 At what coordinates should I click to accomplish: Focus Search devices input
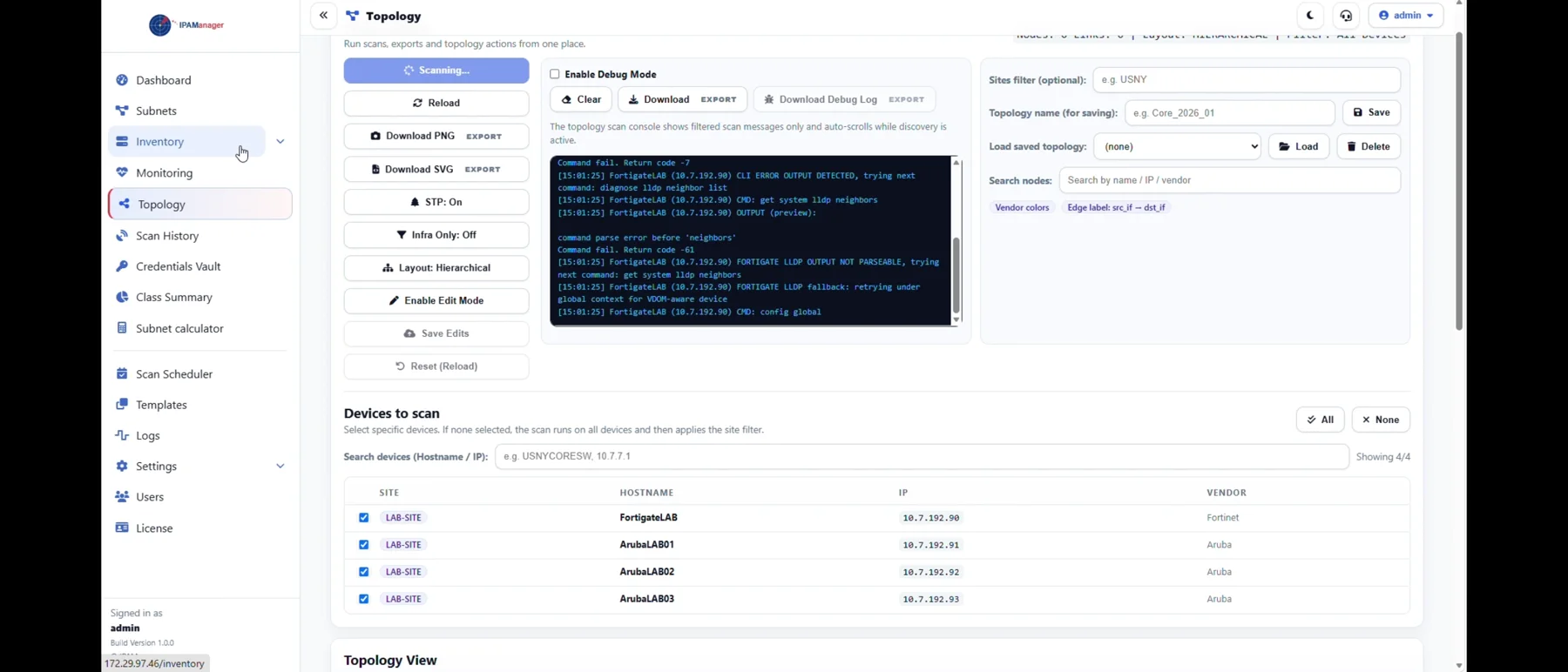[x=922, y=457]
